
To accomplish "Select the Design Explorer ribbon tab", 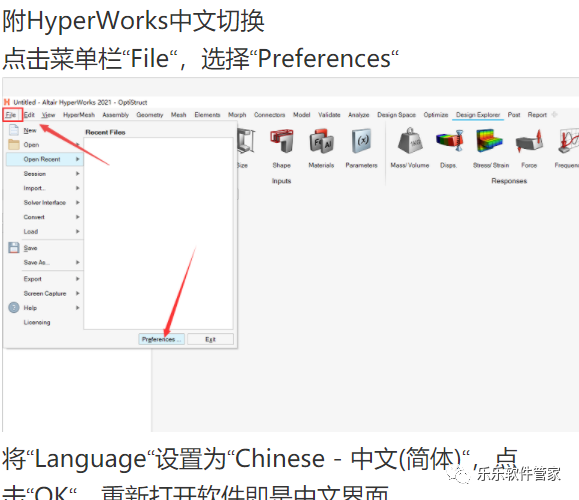I will click(478, 115).
